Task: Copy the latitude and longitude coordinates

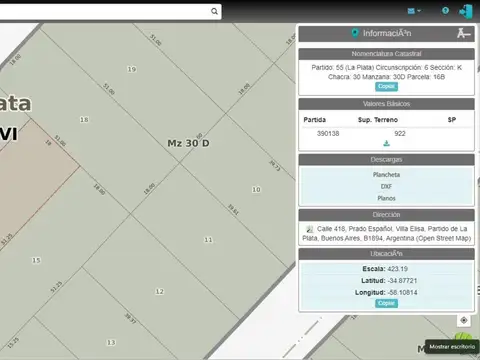Action: [386, 303]
